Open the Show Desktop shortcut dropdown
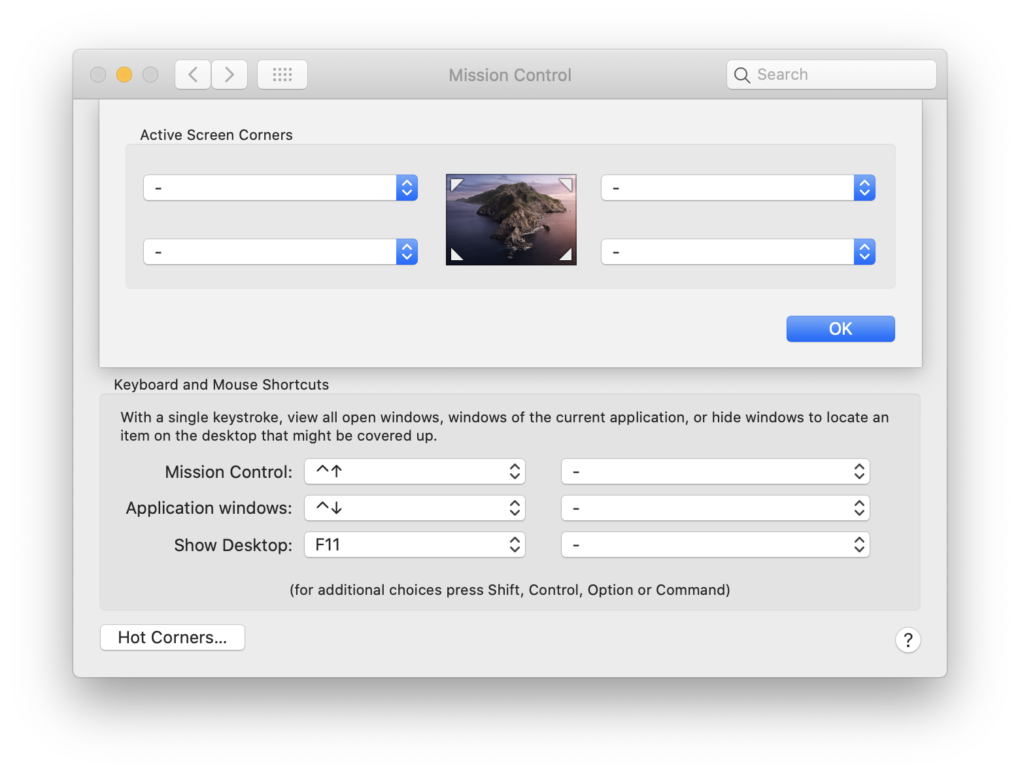This screenshot has width=1020, height=774. 415,544
